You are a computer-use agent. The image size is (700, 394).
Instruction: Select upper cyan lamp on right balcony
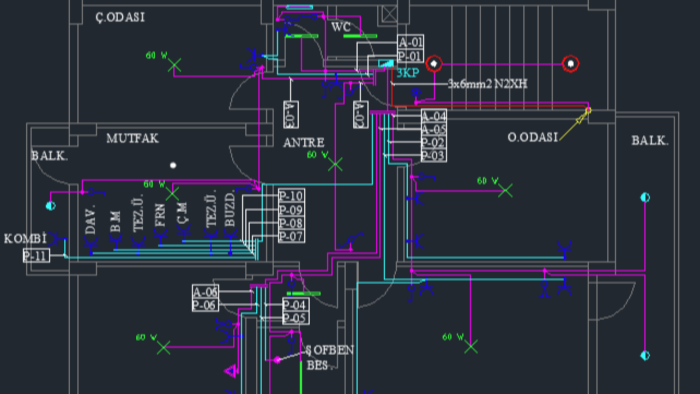pos(645,197)
